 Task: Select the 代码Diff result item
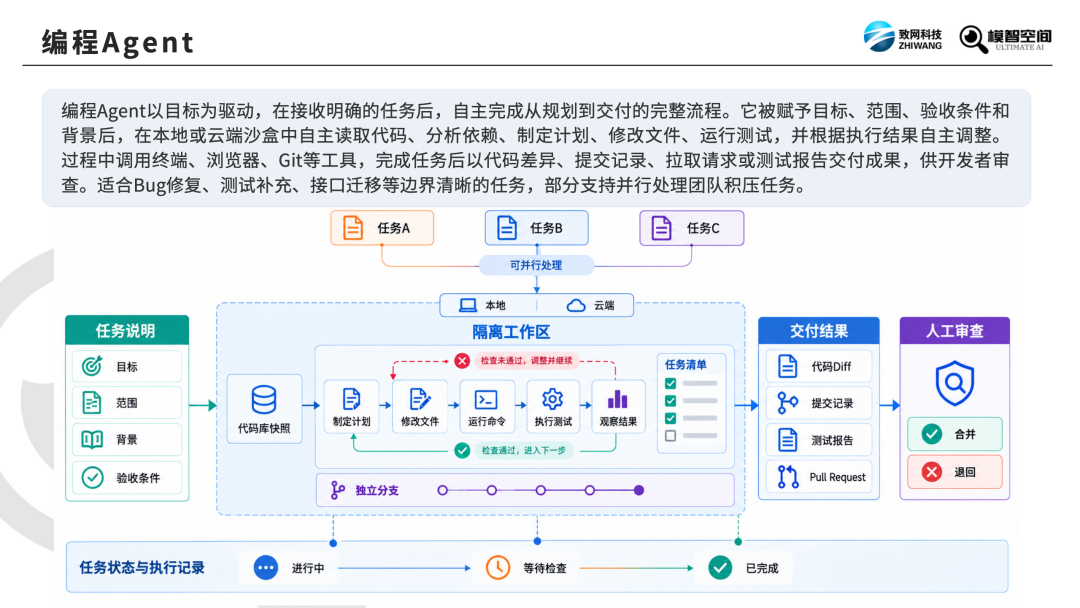click(x=819, y=366)
